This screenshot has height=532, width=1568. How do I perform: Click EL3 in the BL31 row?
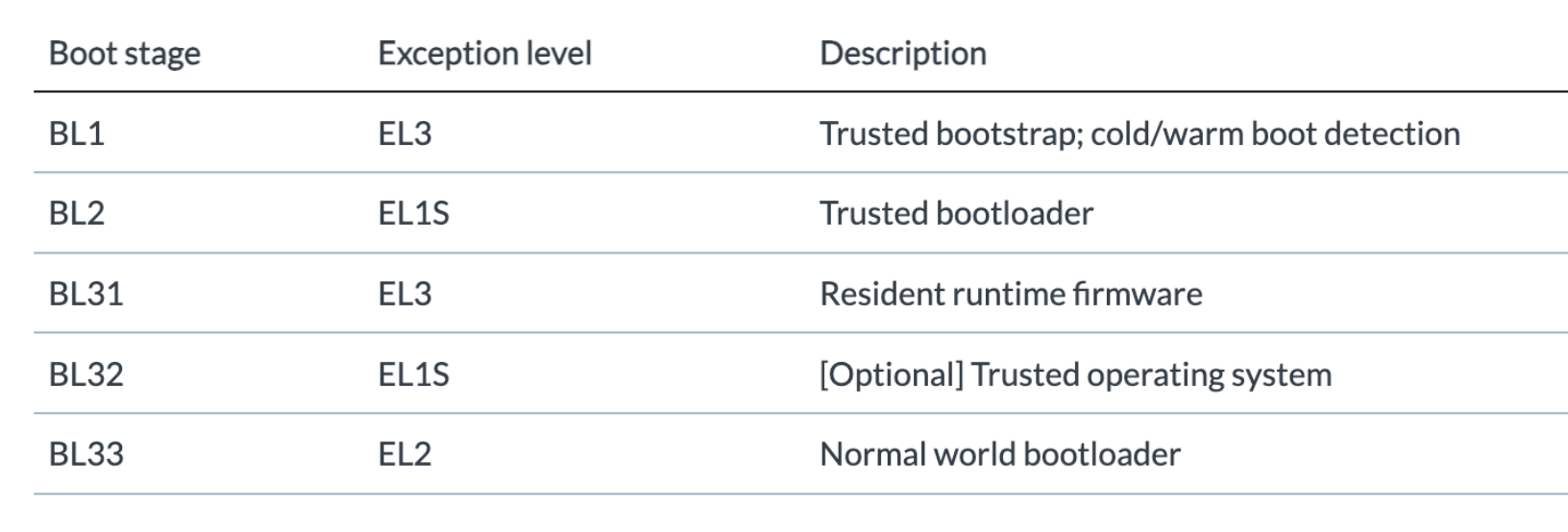[x=404, y=293]
